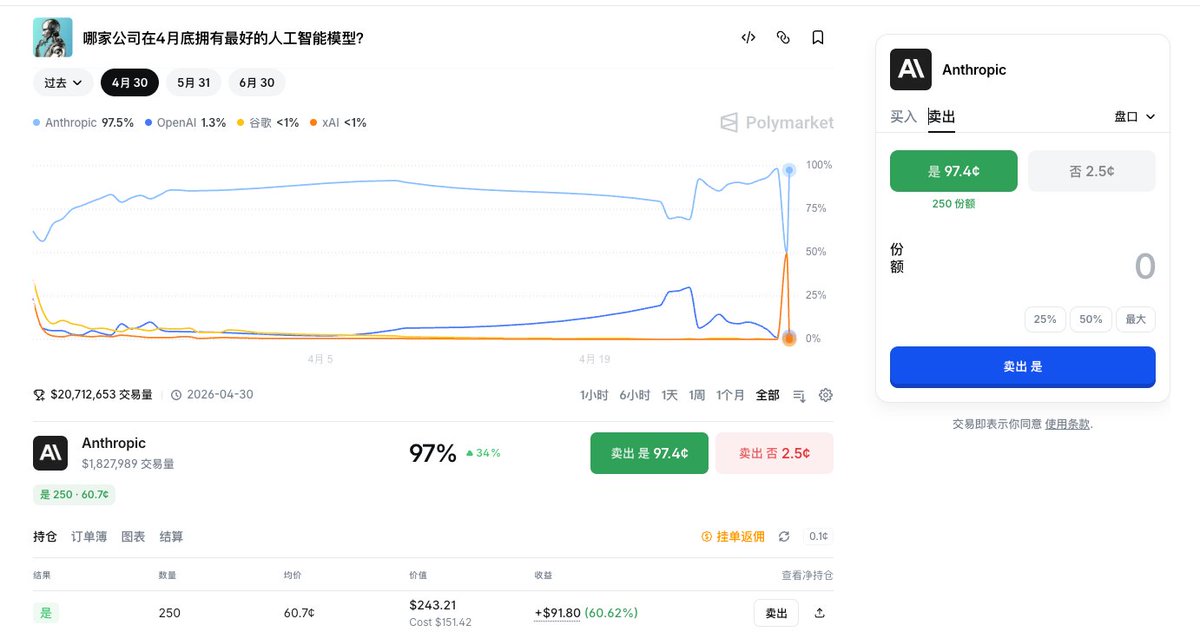Share the position upload icon
This screenshot has height=632, width=1200.
[x=820, y=613]
